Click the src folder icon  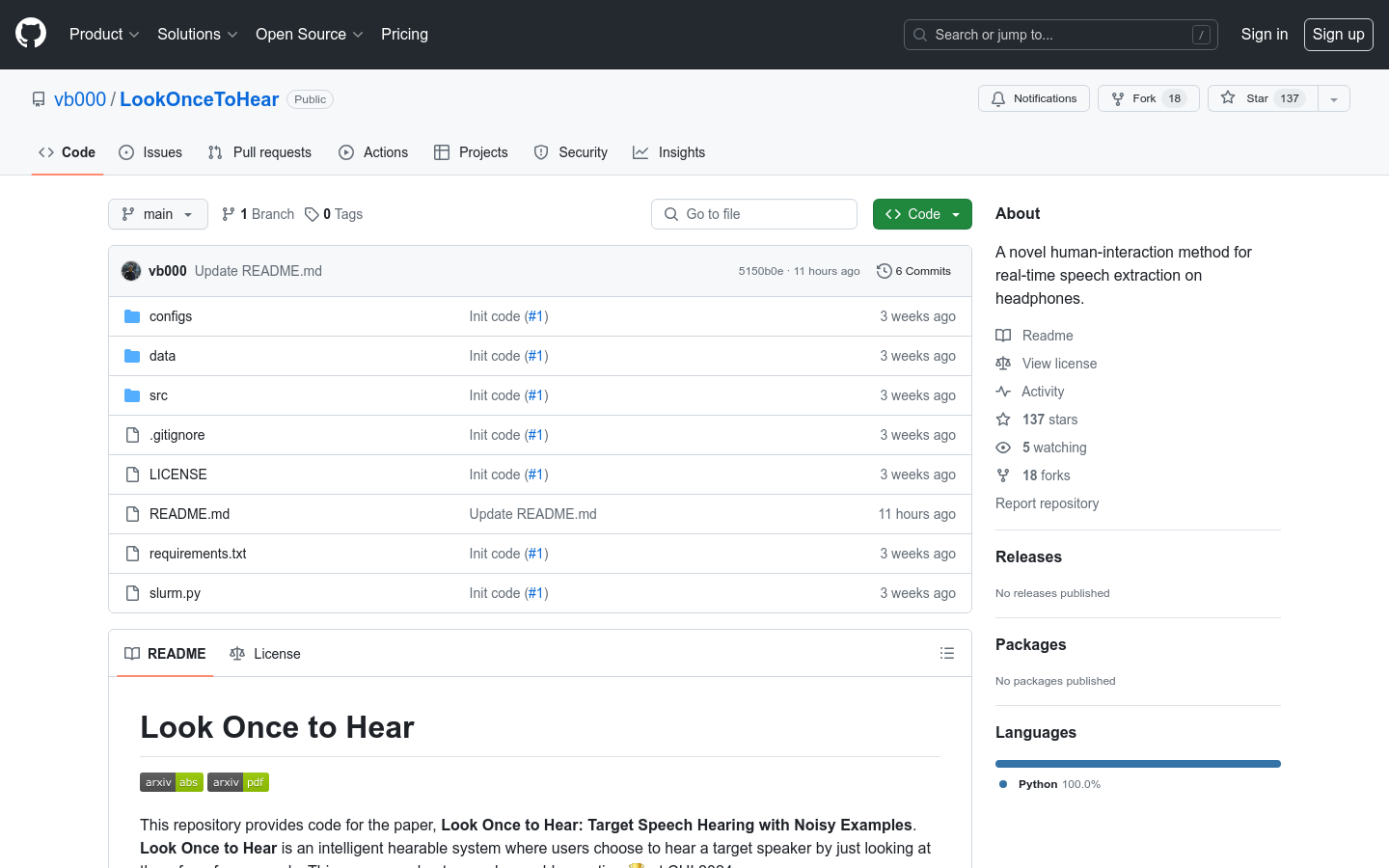pyautogui.click(x=133, y=395)
